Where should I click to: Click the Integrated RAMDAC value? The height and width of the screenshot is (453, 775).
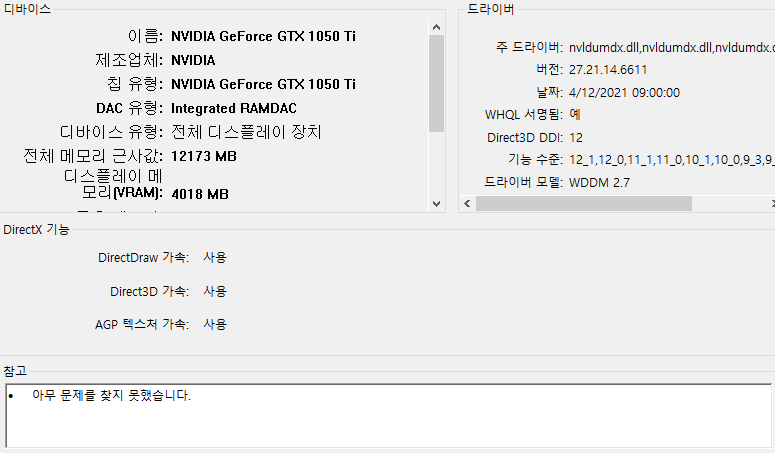click(x=234, y=108)
